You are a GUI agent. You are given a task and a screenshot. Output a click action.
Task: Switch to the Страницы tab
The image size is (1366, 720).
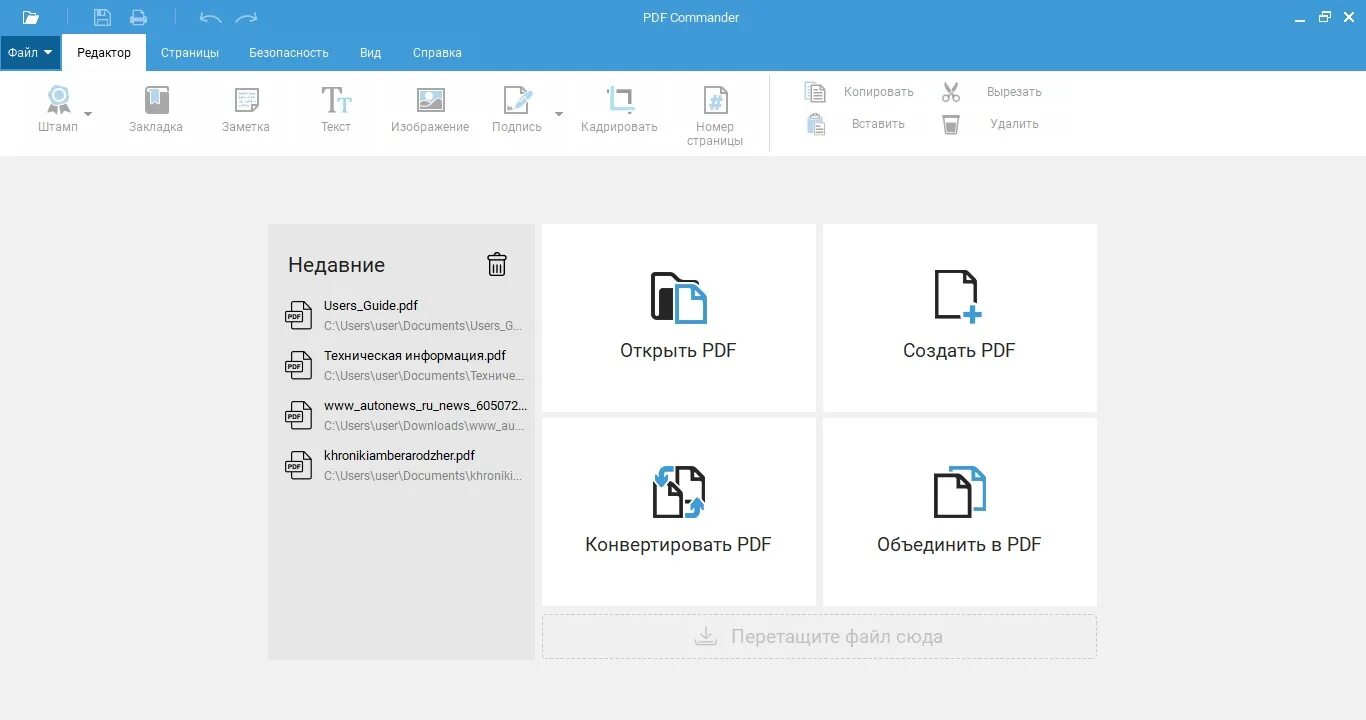tap(190, 53)
